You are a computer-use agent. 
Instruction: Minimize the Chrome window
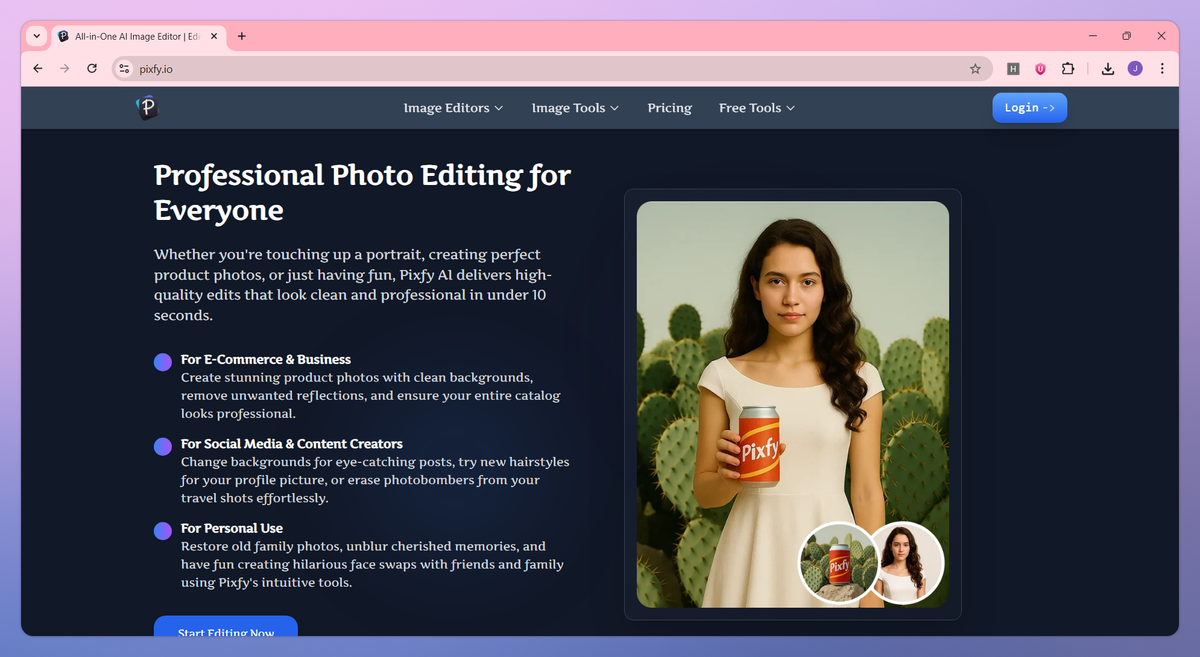(1091, 36)
